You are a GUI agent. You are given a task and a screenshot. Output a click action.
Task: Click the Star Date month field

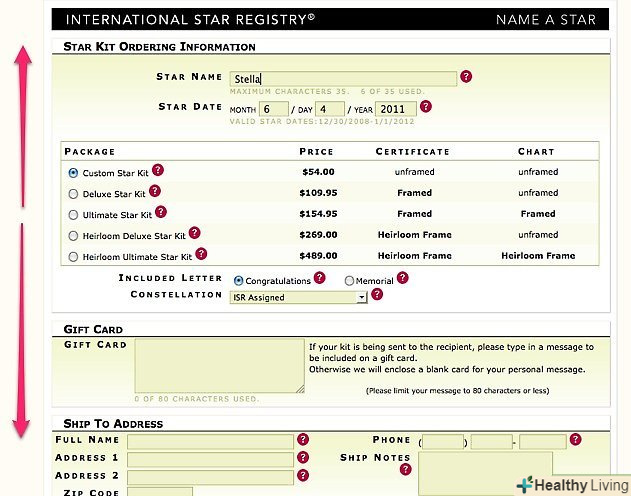(x=273, y=109)
